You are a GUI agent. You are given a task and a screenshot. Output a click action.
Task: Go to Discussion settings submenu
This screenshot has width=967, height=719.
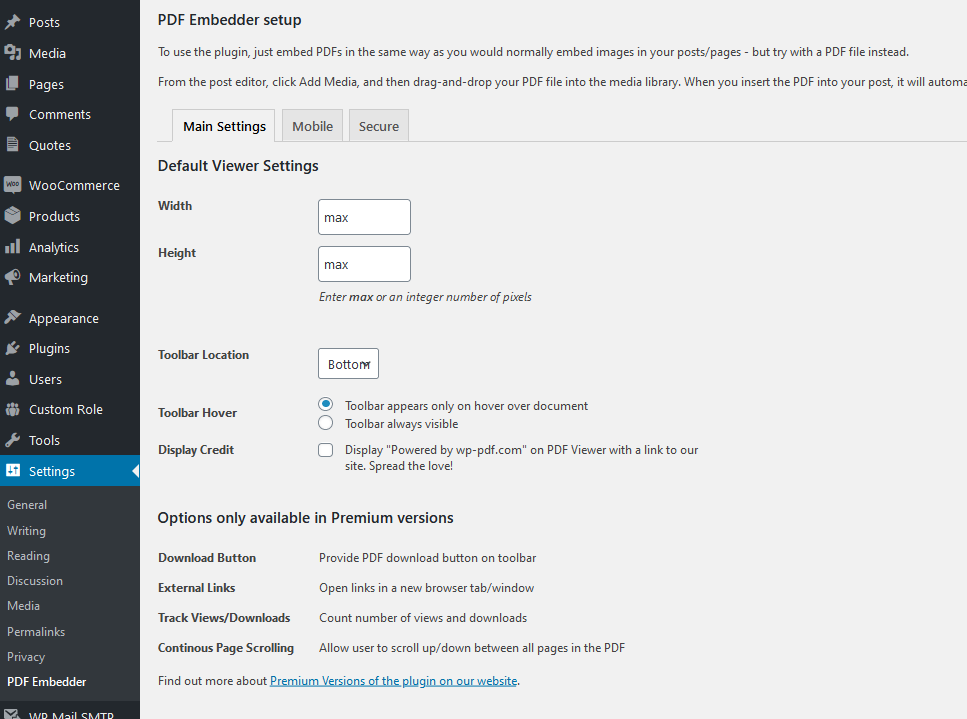[x=35, y=581]
